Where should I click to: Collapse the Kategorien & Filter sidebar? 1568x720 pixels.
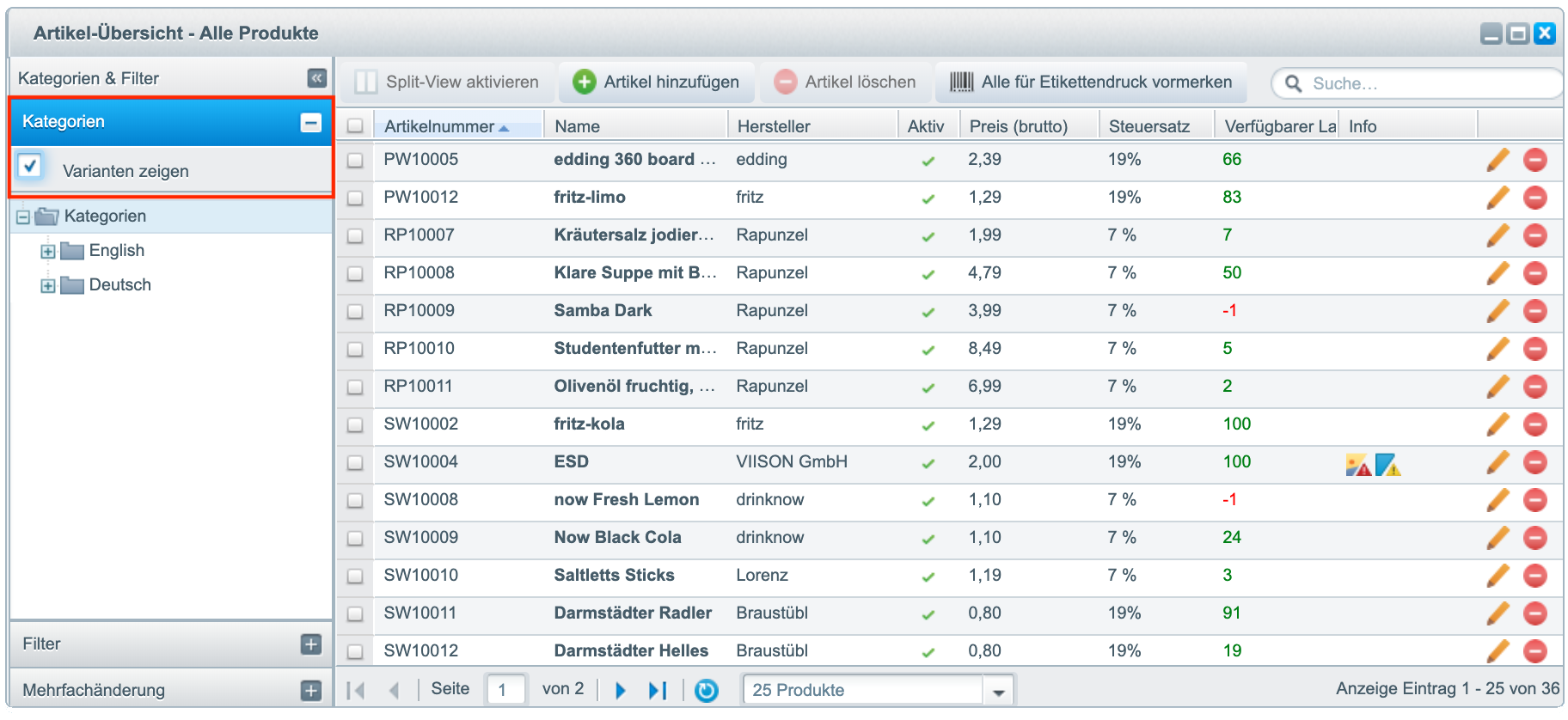click(316, 78)
